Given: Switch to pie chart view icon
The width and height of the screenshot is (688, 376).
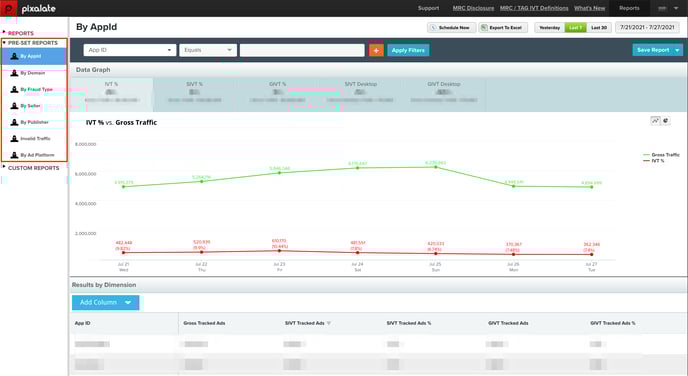Looking at the screenshot, I should point(666,121).
